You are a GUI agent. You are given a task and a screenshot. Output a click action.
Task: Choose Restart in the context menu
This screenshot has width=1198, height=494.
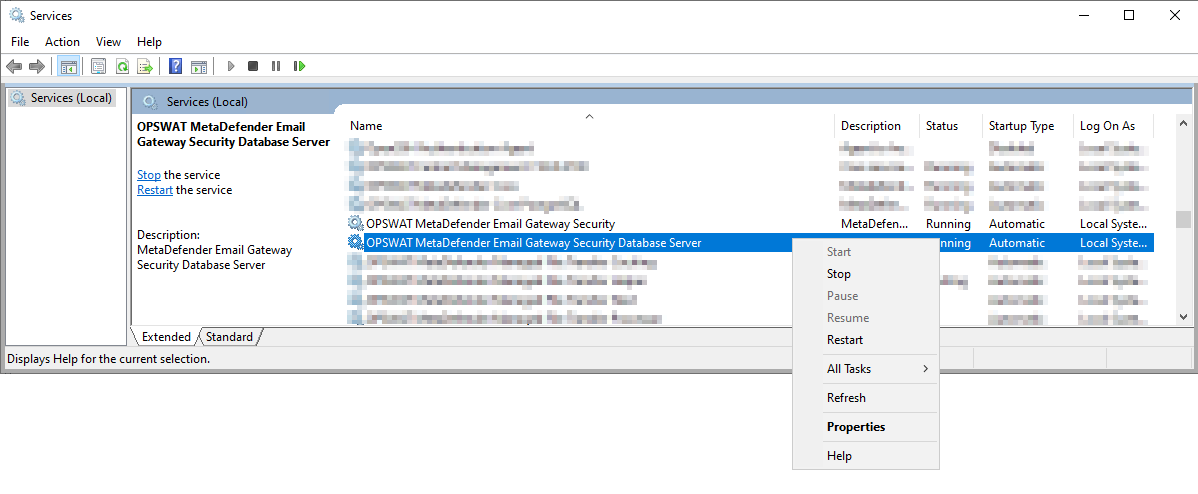[x=865, y=341]
